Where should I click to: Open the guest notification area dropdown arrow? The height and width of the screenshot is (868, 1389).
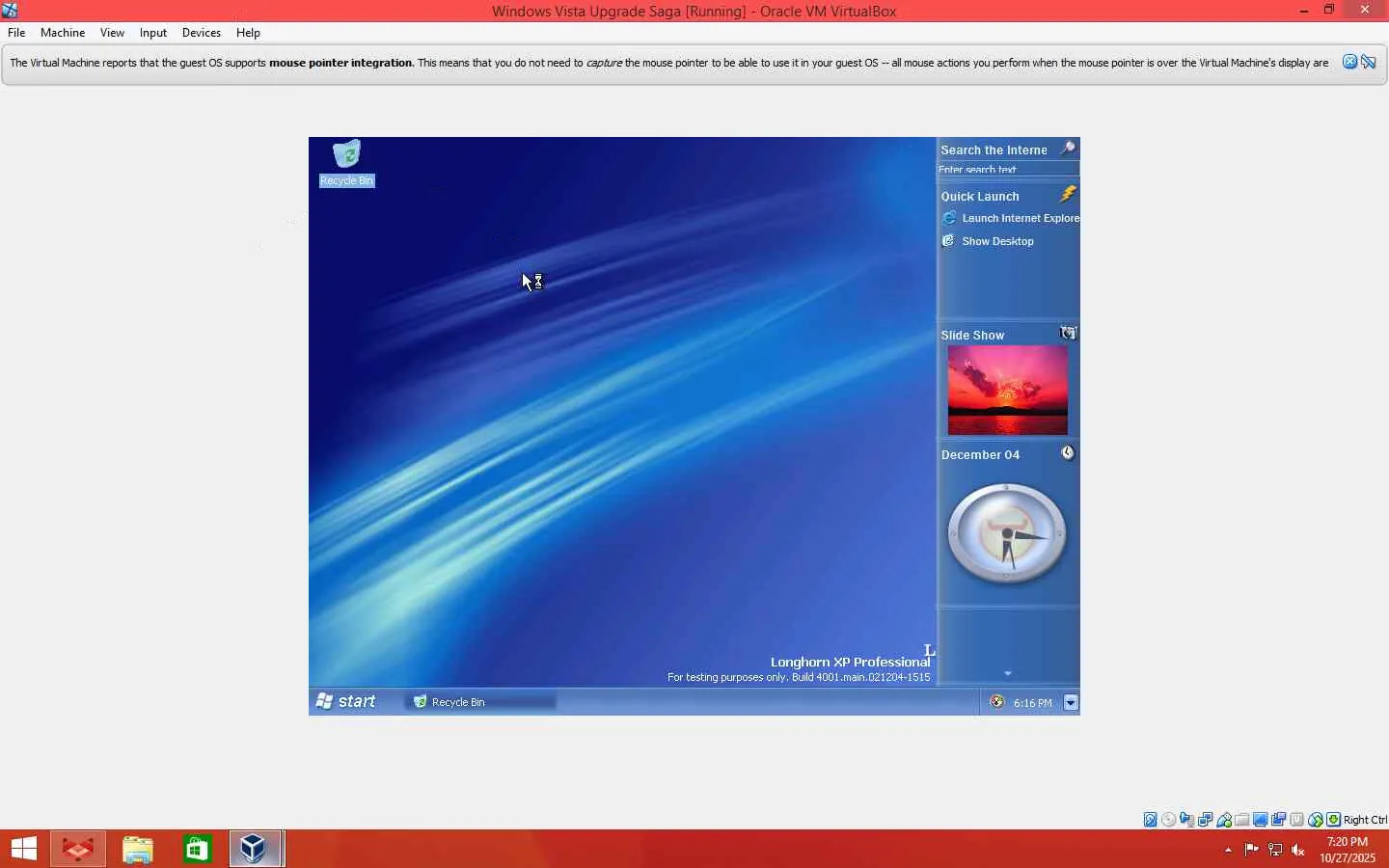(x=1071, y=702)
